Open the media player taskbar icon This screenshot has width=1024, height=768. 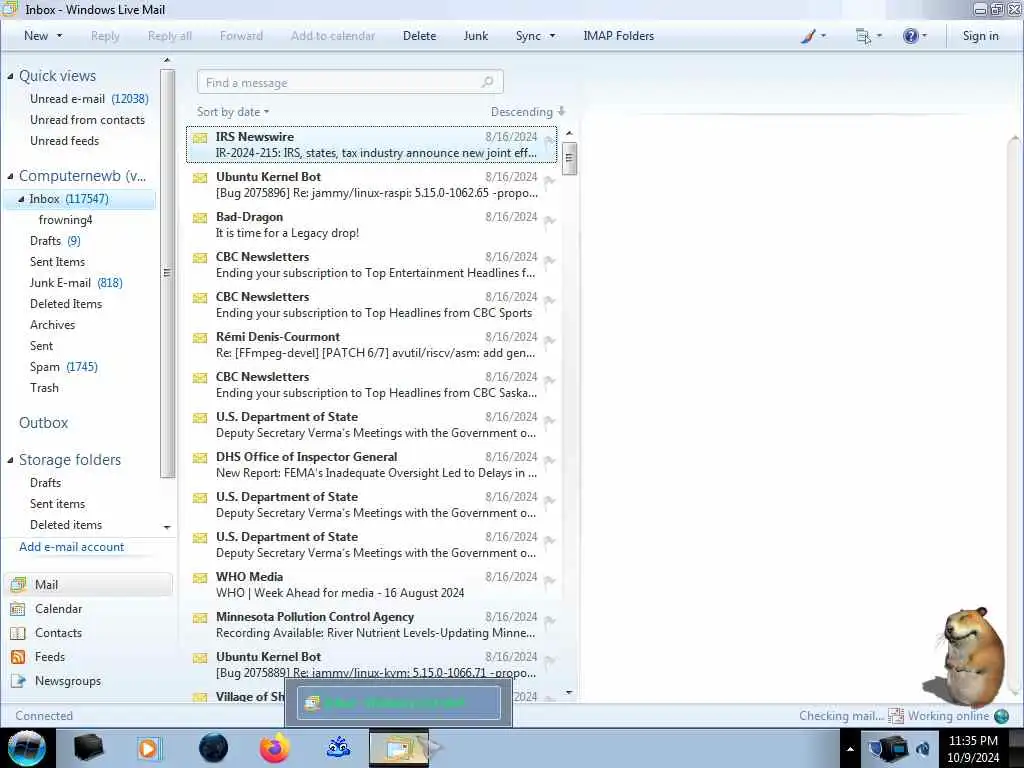click(148, 748)
